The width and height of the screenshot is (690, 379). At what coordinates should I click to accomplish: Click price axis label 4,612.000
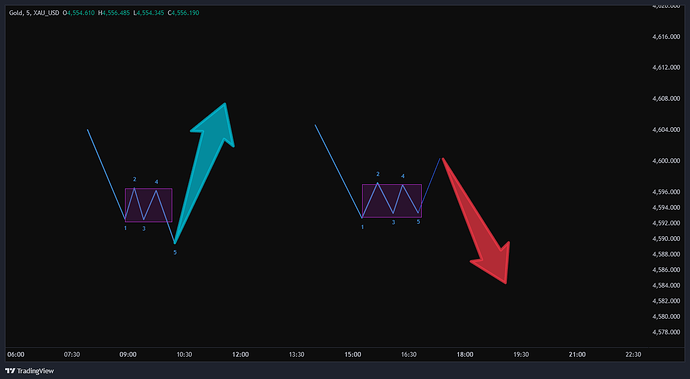[666, 67]
